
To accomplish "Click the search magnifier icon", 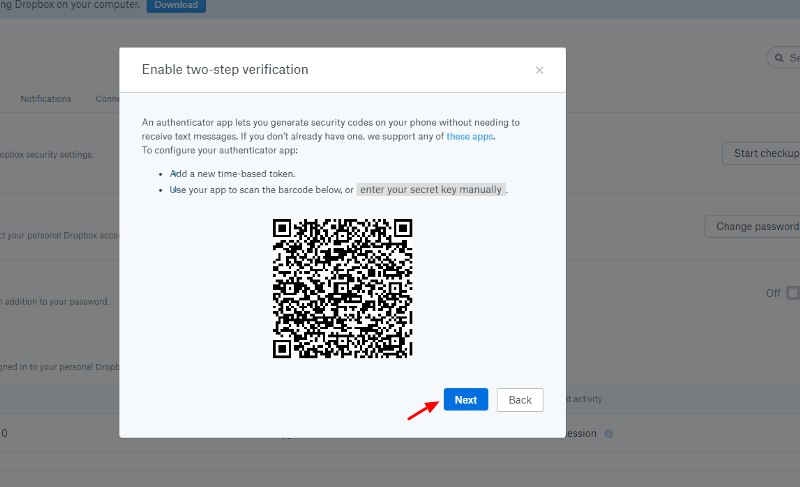I will (779, 58).
